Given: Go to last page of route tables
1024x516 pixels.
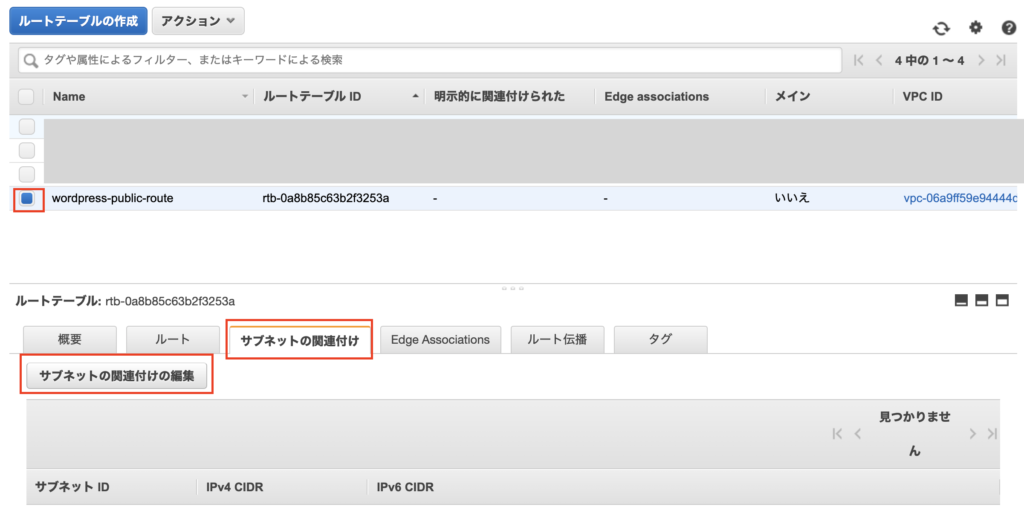Looking at the screenshot, I should (x=1000, y=61).
